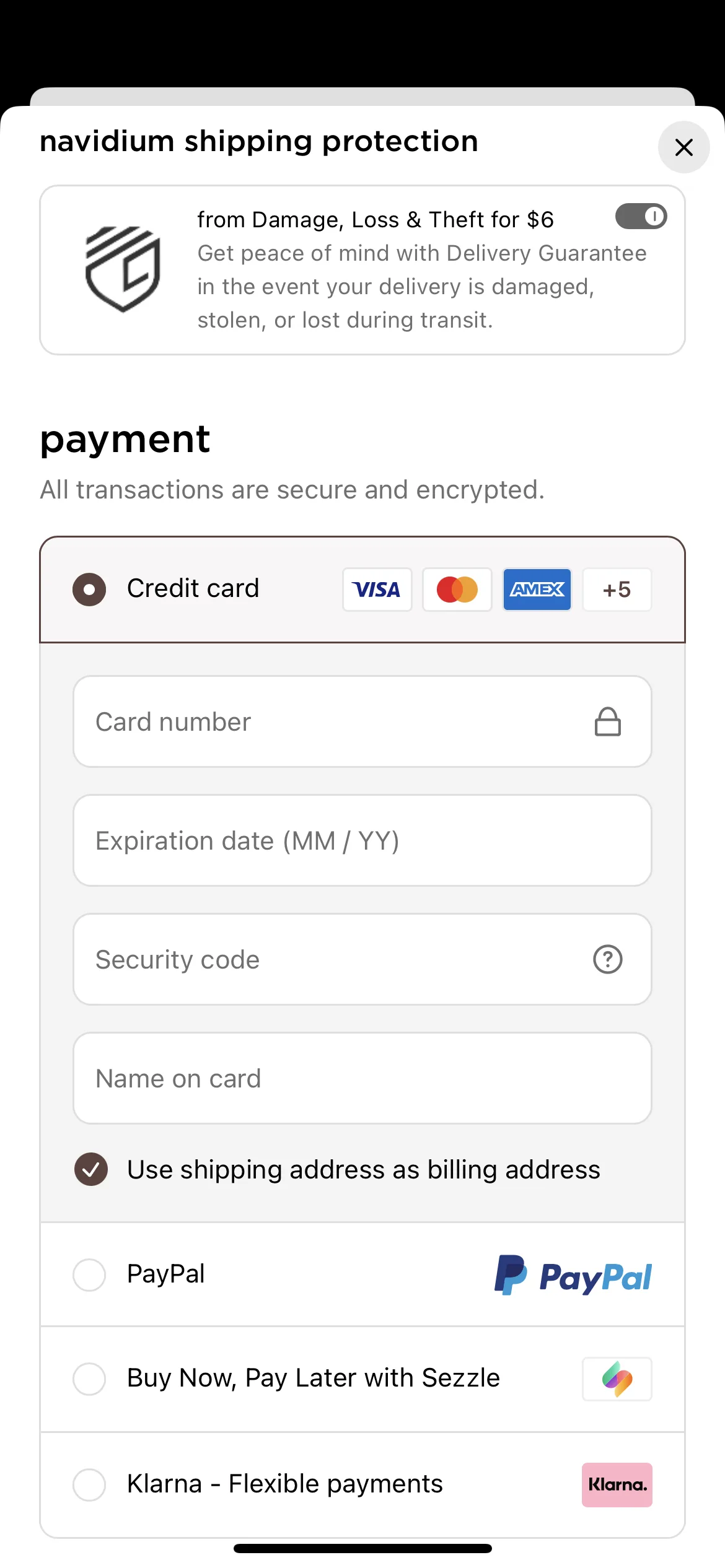
Task: Uncheck Use shipping address as billing address
Action: point(91,1169)
